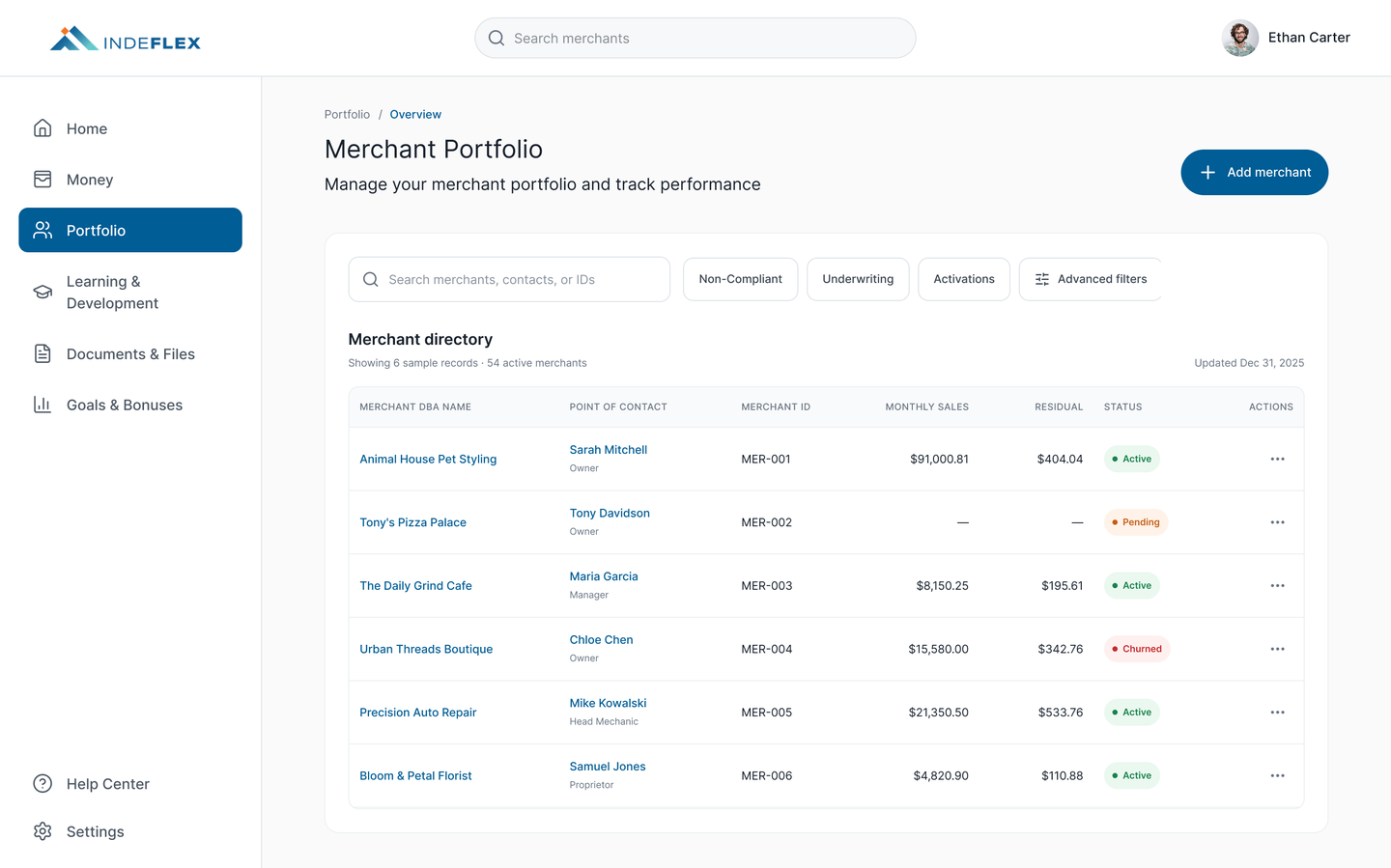
Task: Open Bloom & Petal Florist merchant
Action: pos(415,775)
